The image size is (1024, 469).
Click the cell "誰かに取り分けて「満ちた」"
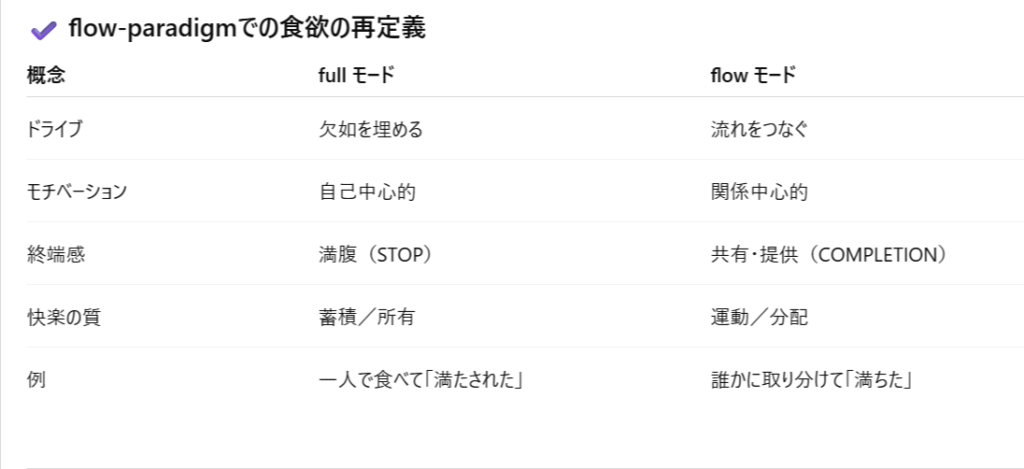point(815,380)
